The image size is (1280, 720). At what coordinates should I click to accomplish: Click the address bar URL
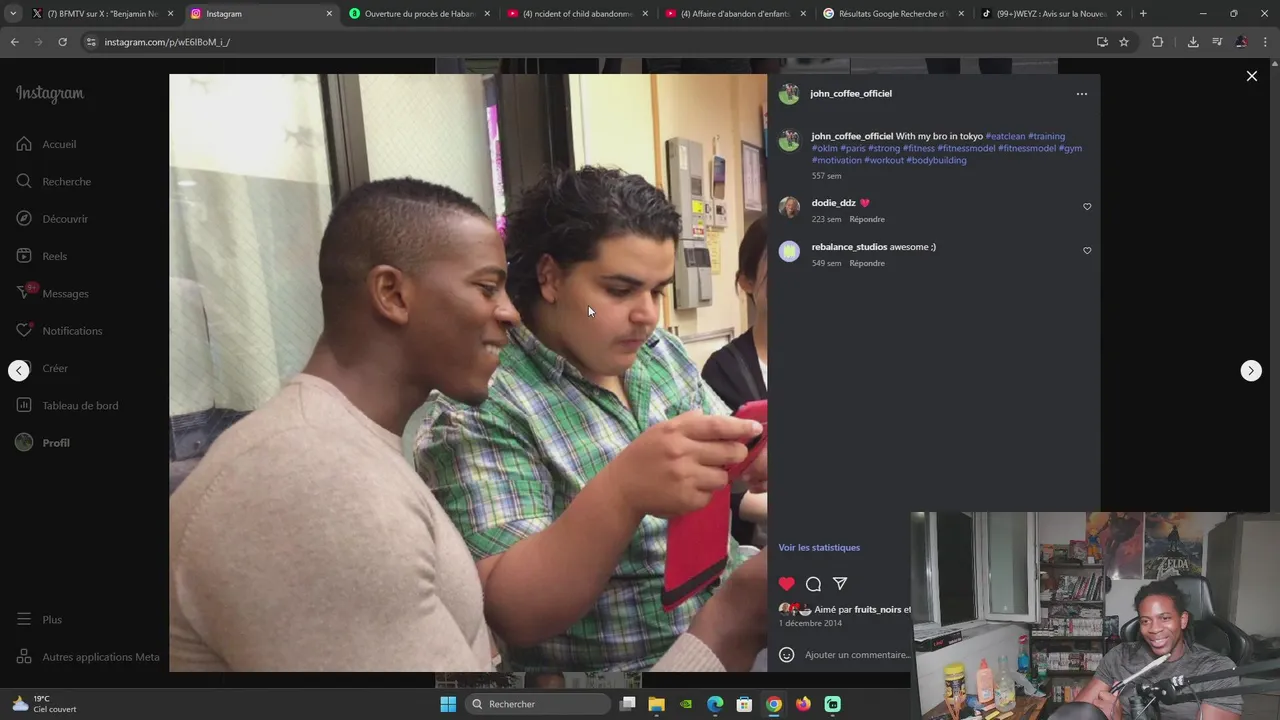pos(167,42)
